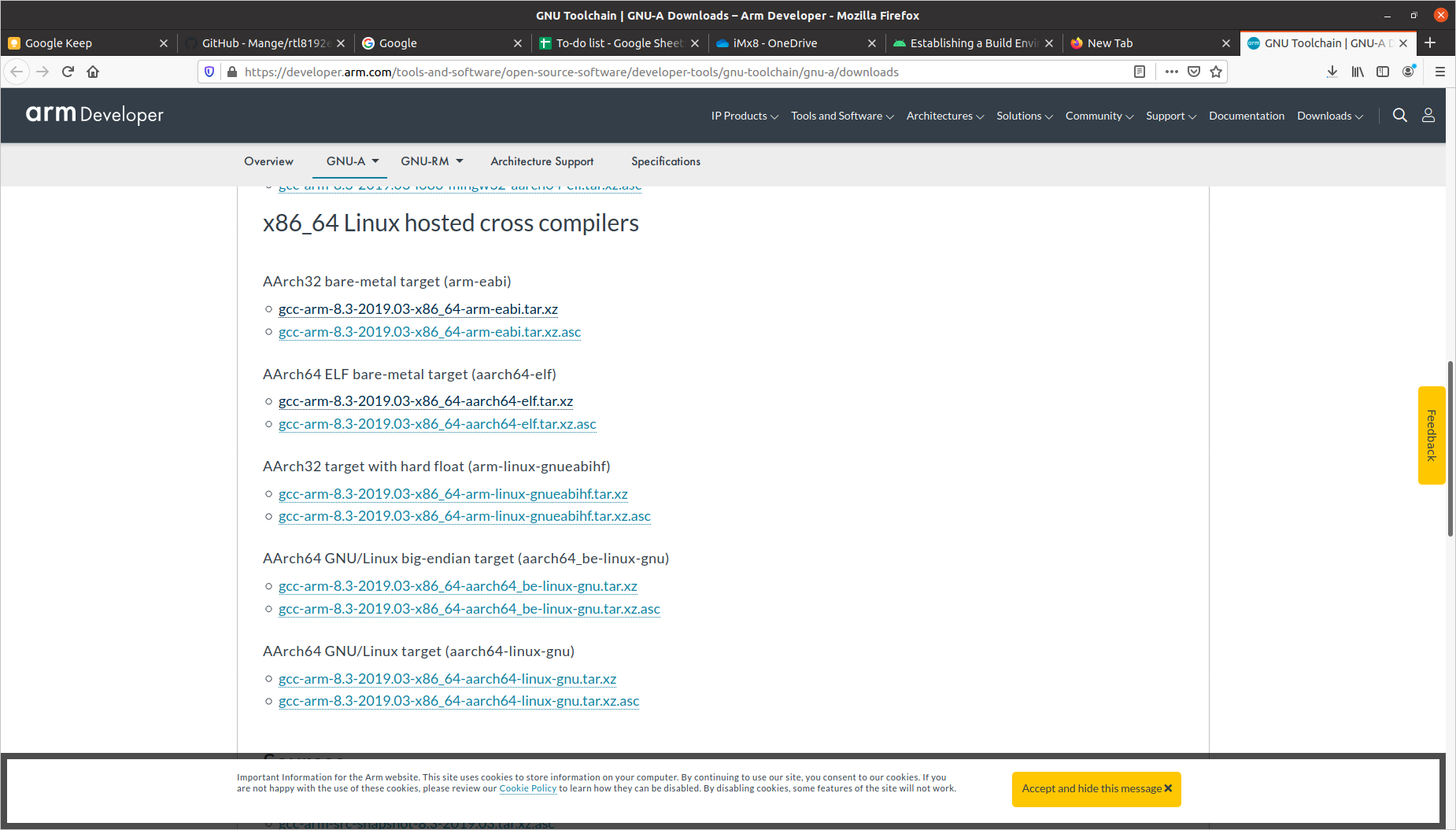Screen dimensions: 1456x830
Task: Open Documentation in Arm header
Action: click(x=1247, y=116)
